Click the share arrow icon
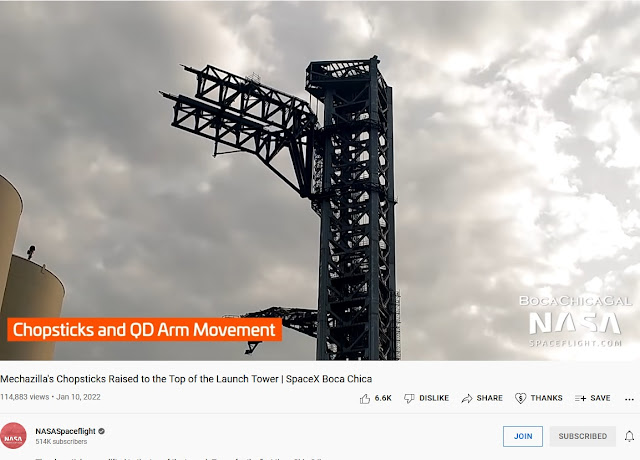Image resolution: width=640 pixels, height=460 pixels. click(467, 398)
